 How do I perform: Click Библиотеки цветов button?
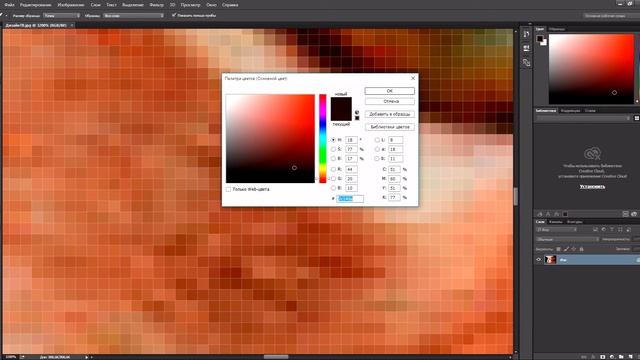(389, 127)
